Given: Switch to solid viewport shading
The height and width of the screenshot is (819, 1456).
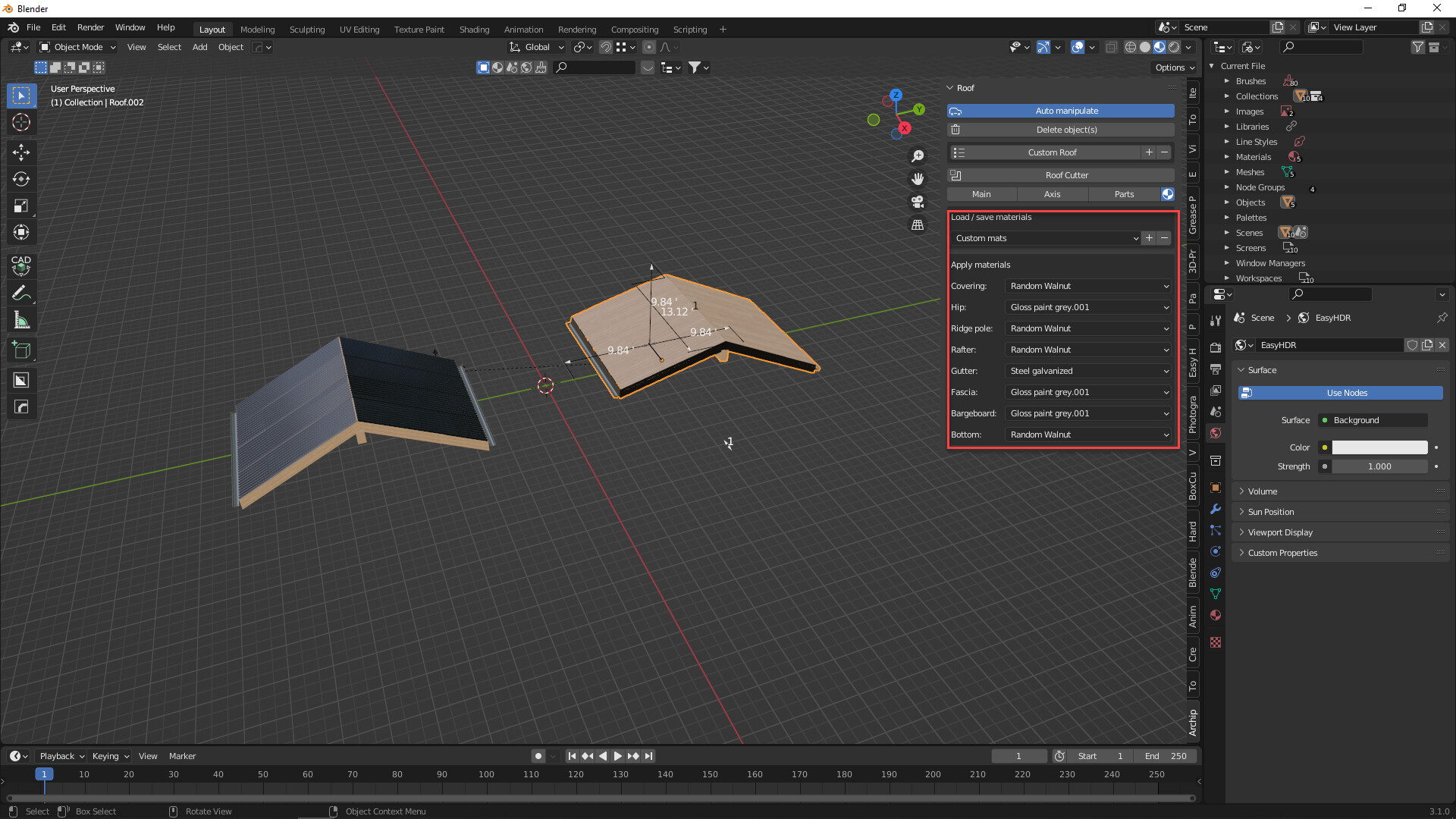Looking at the screenshot, I should pyautogui.click(x=1145, y=47).
